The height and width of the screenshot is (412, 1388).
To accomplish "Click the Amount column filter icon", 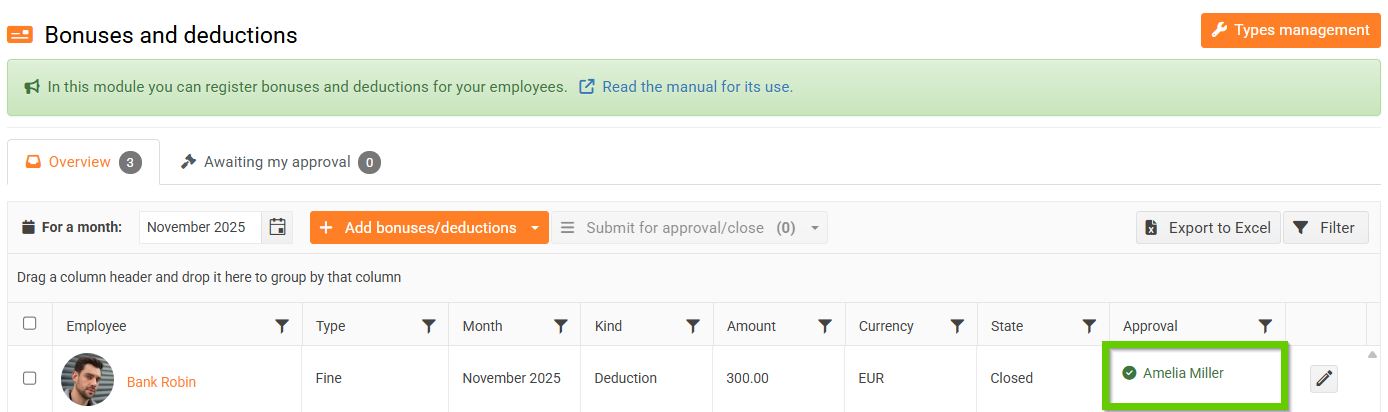I will 825,326.
